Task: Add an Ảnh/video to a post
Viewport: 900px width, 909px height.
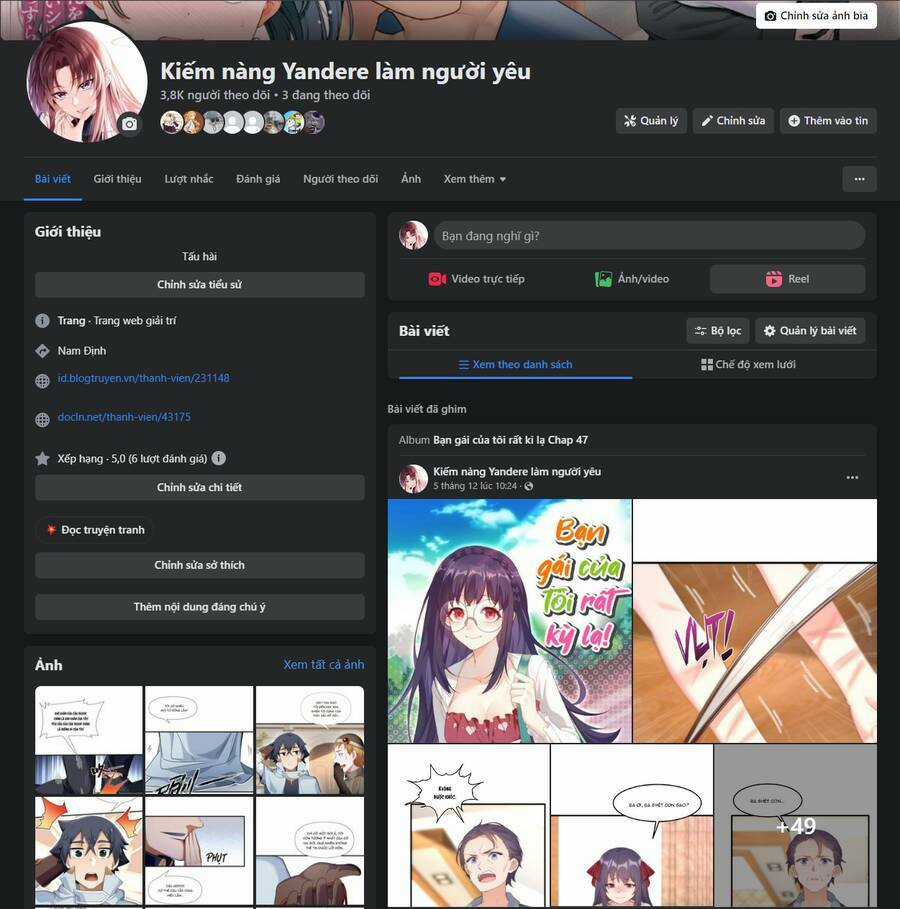Action: (632, 279)
